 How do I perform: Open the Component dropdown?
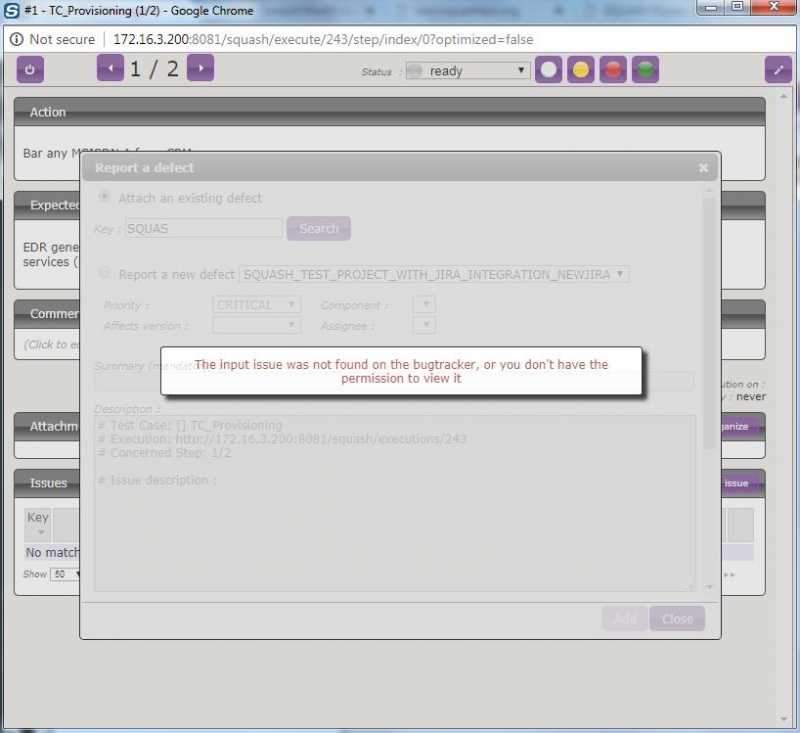(x=424, y=305)
